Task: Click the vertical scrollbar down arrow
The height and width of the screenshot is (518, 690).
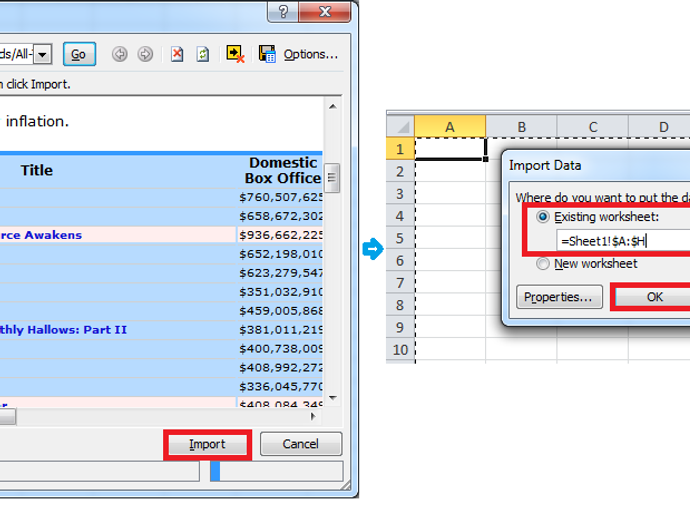Action: (x=333, y=398)
